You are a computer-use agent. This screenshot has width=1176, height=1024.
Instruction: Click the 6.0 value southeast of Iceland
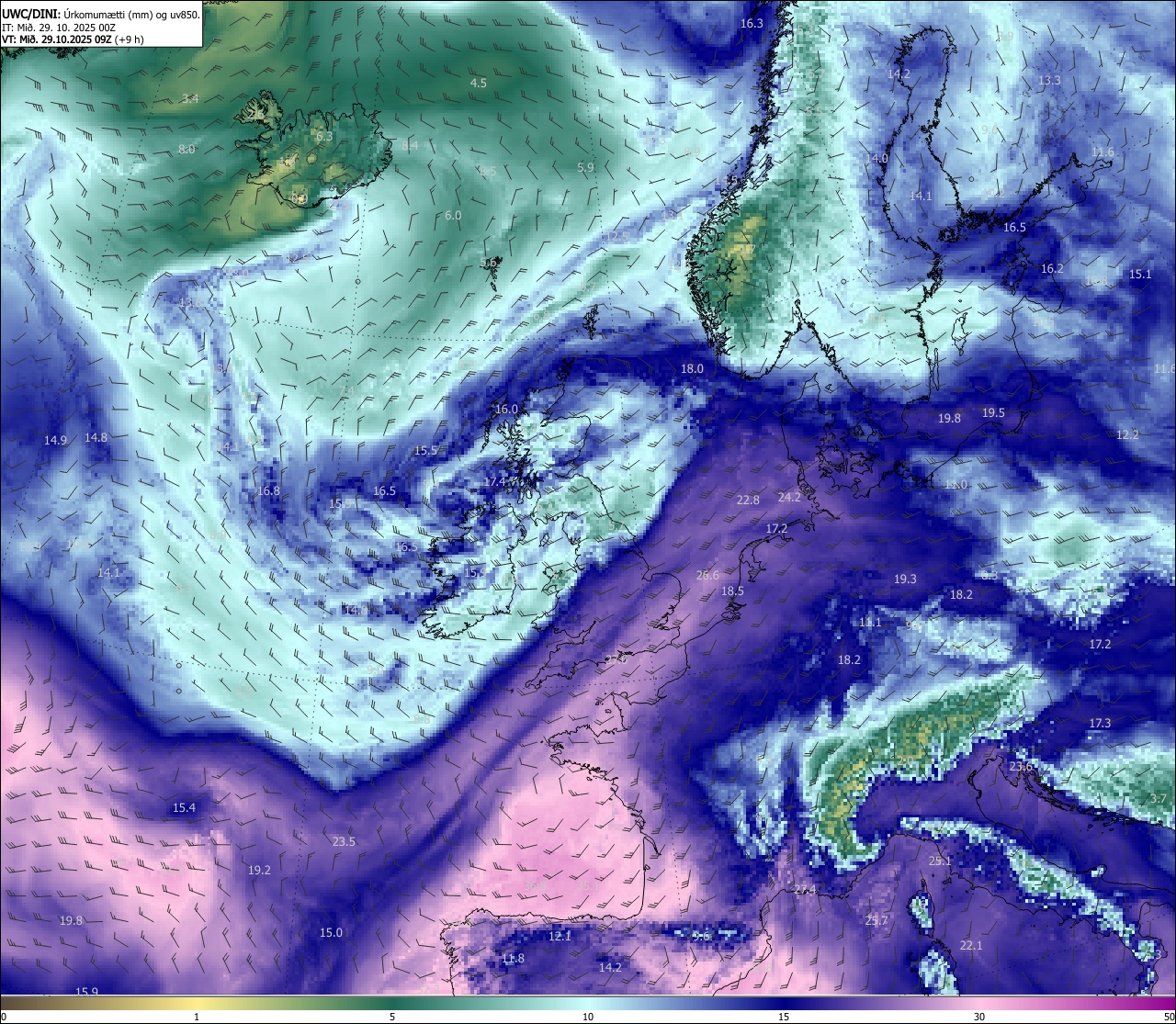[x=453, y=215]
